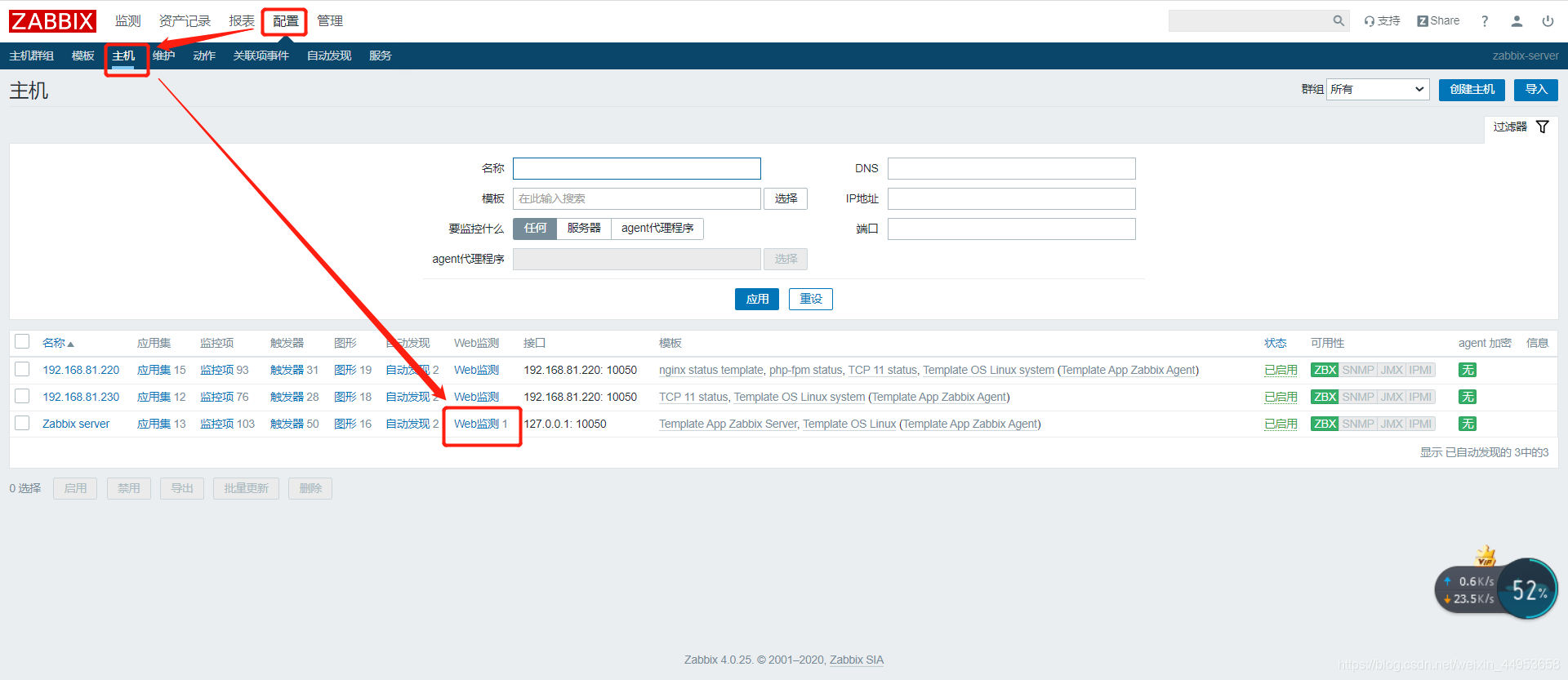Viewport: 1568px width, 680px height.
Task: Go to 维护 submenu
Action: tap(163, 56)
